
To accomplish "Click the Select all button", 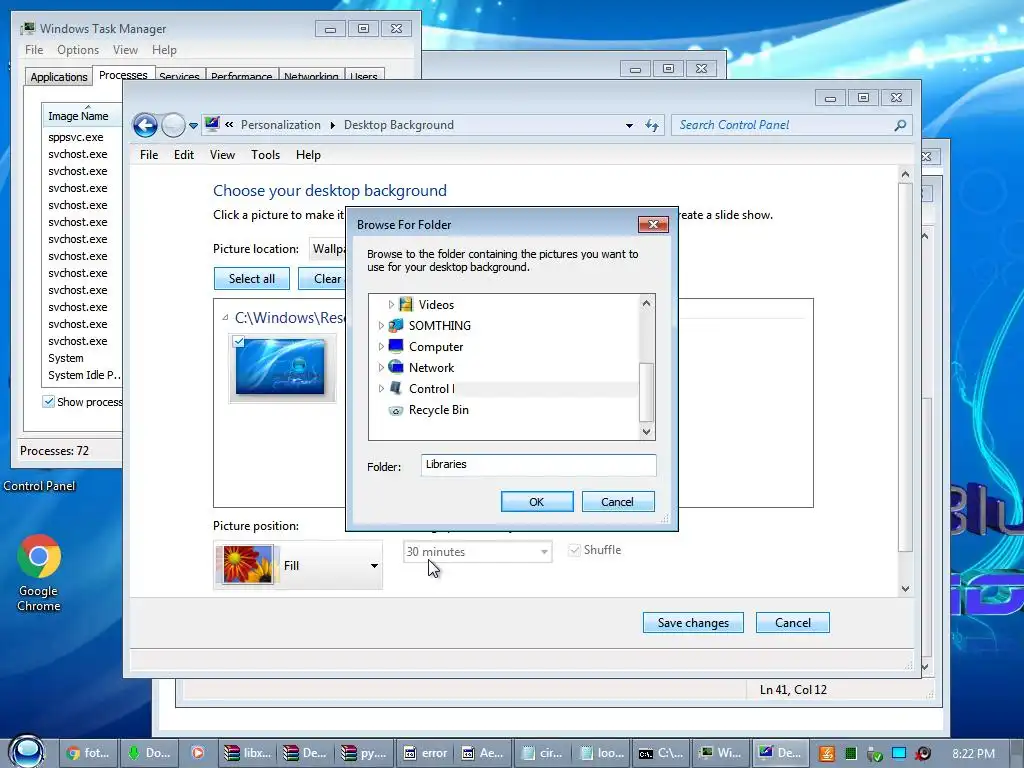I will [x=252, y=279].
